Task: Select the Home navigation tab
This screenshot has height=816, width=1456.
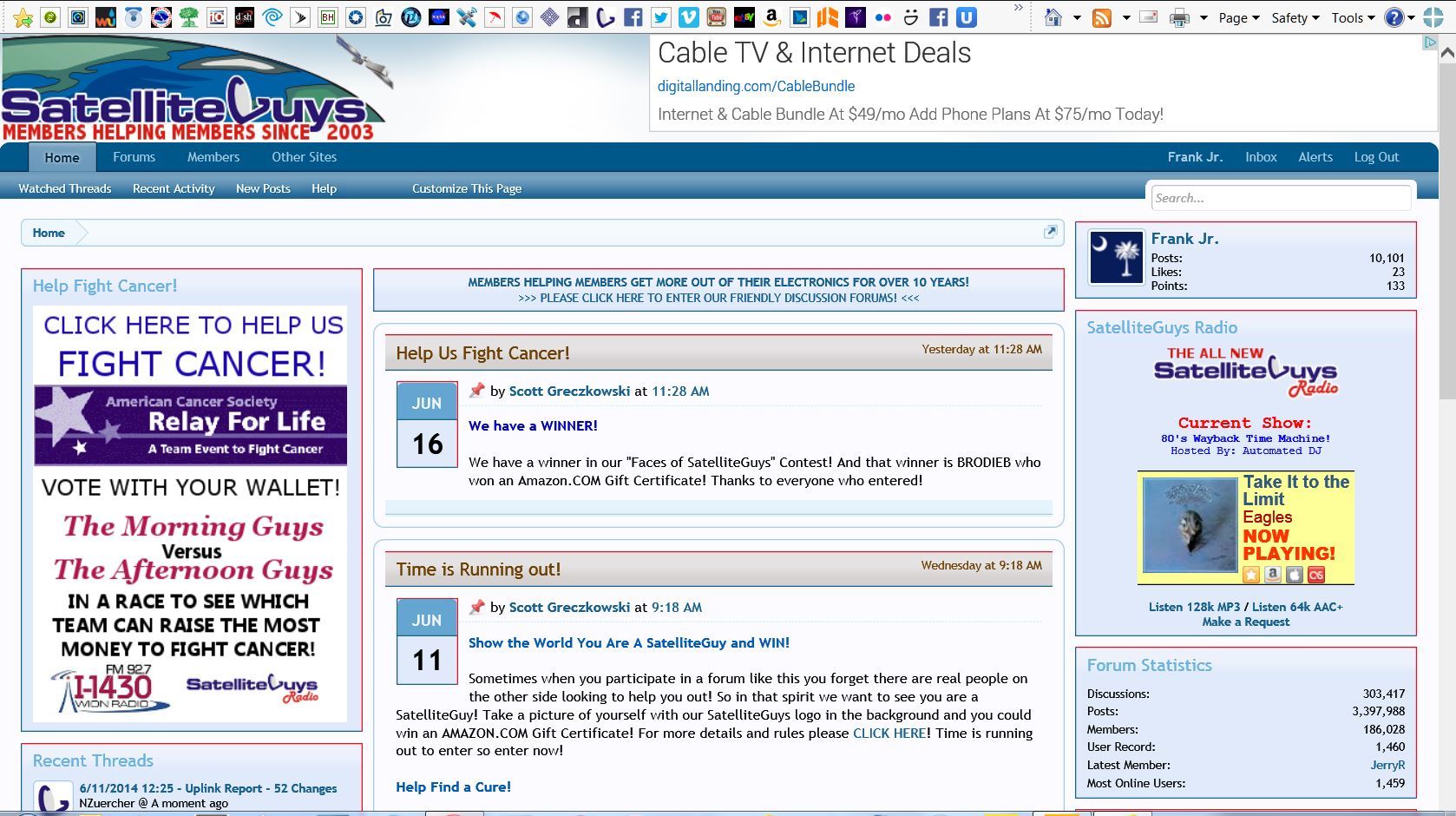Action: coord(62,157)
